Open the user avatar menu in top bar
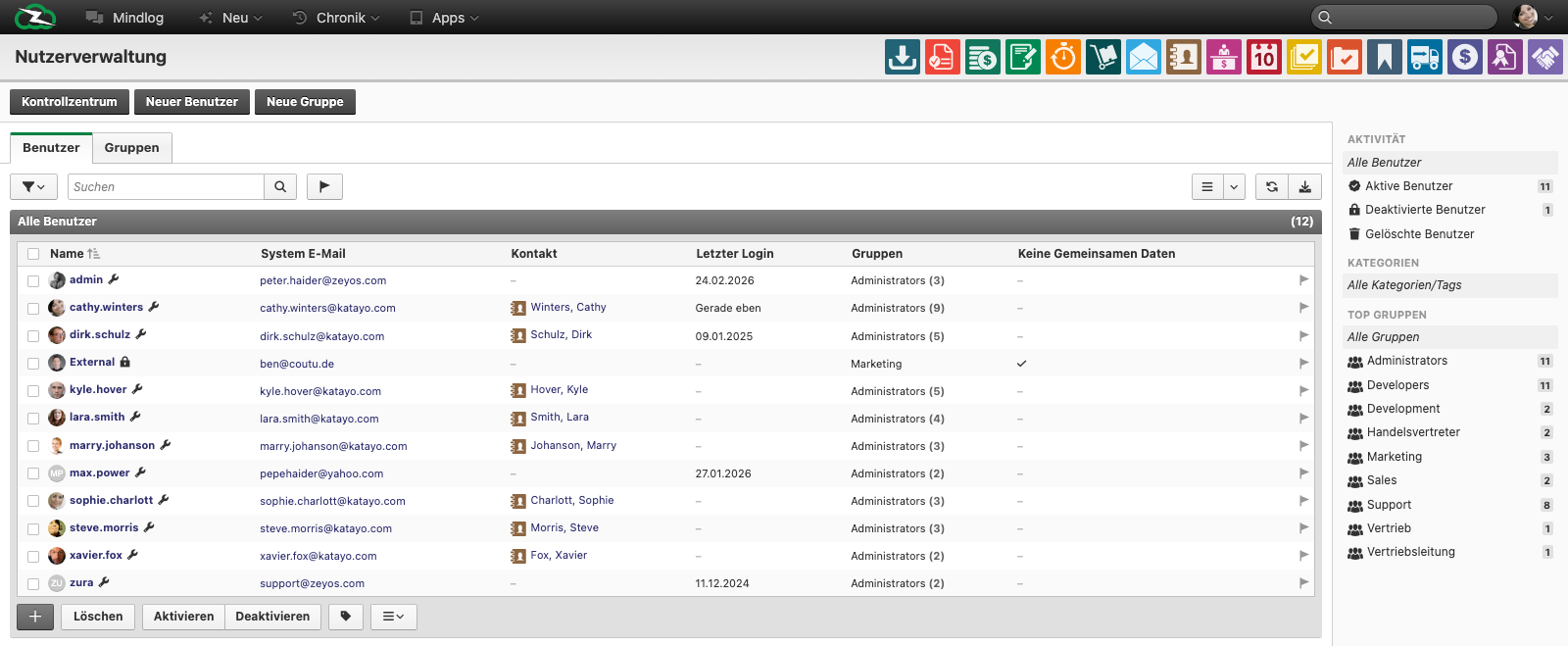The height and width of the screenshot is (646, 1568). [1533, 17]
